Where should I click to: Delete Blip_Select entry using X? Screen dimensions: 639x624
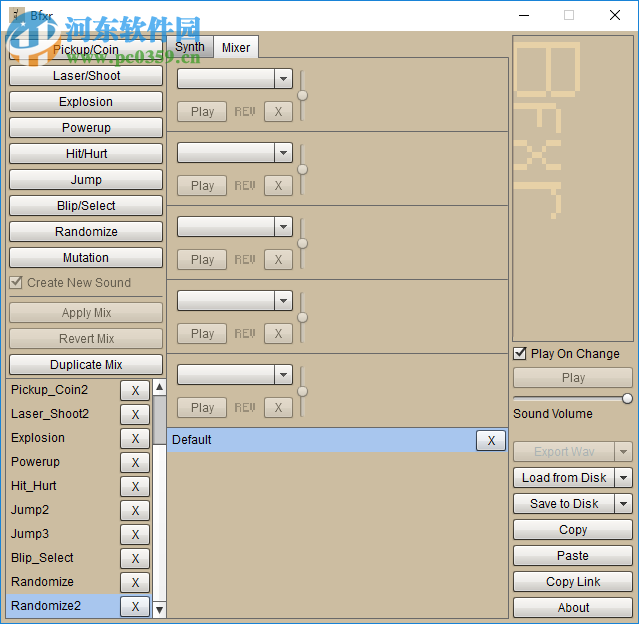(x=135, y=558)
